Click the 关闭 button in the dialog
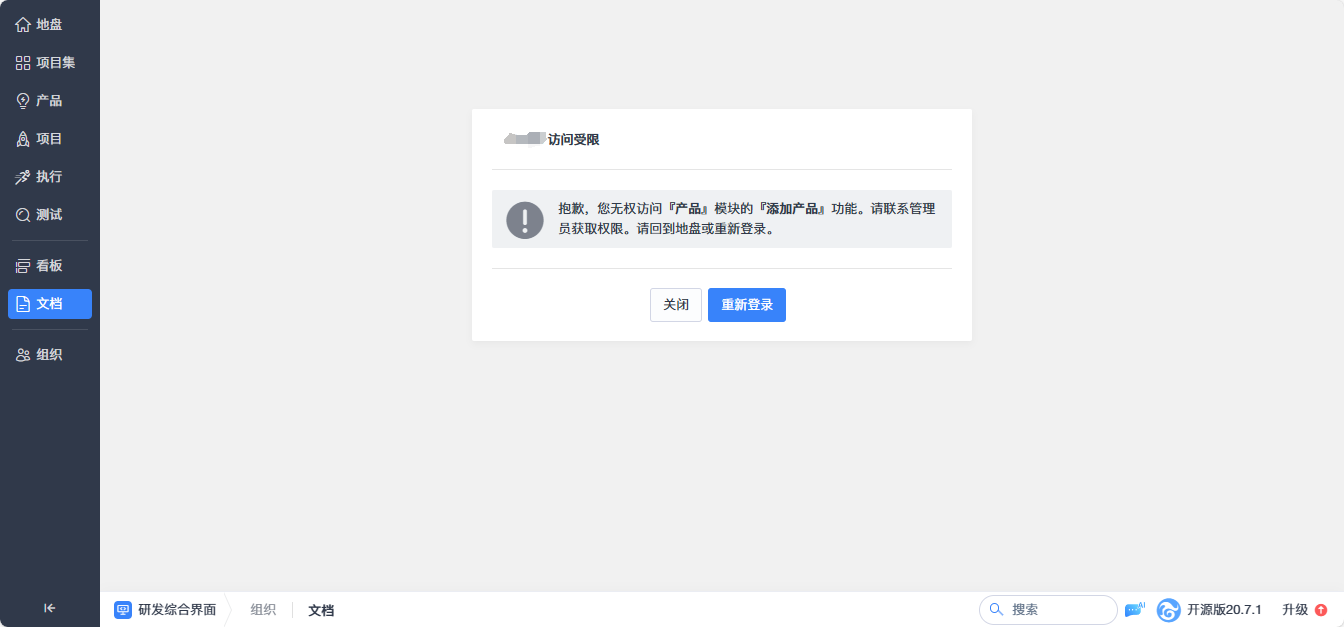Viewport: 1344px width, 627px height. [x=675, y=305]
